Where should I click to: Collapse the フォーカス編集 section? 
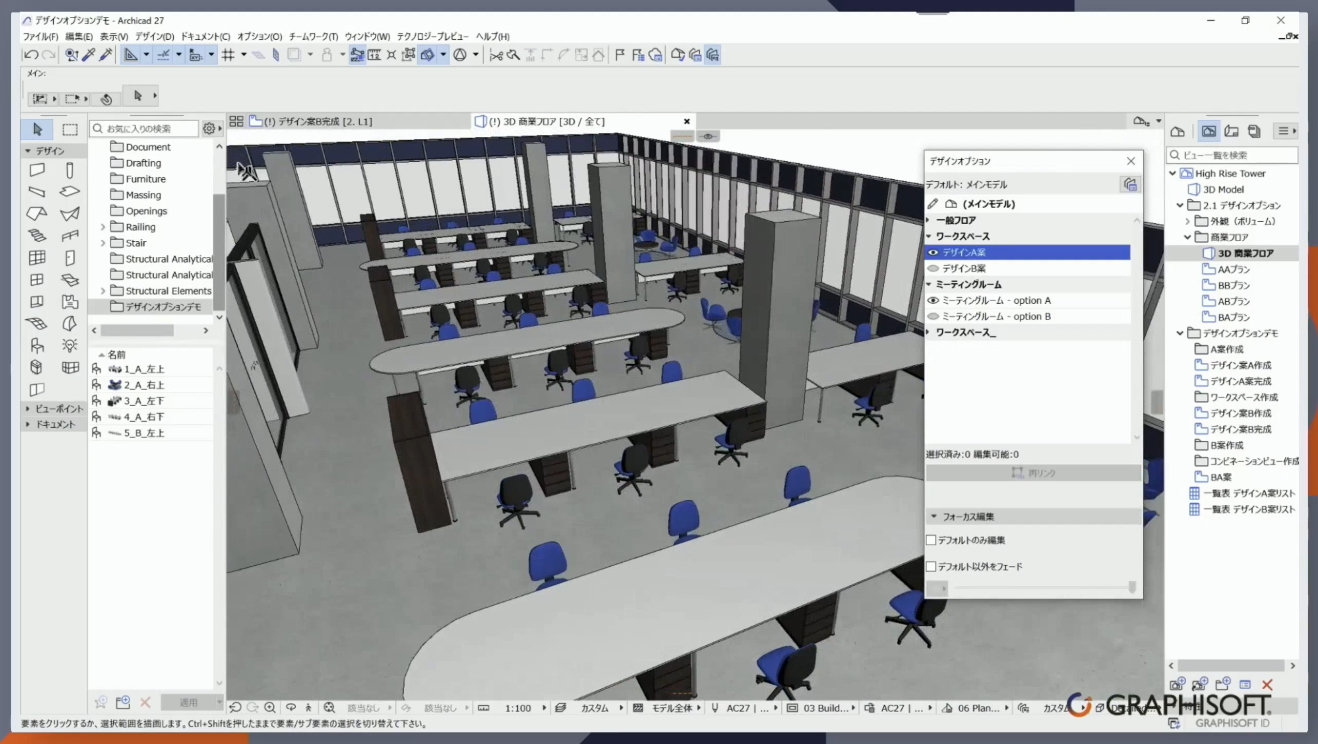point(933,517)
